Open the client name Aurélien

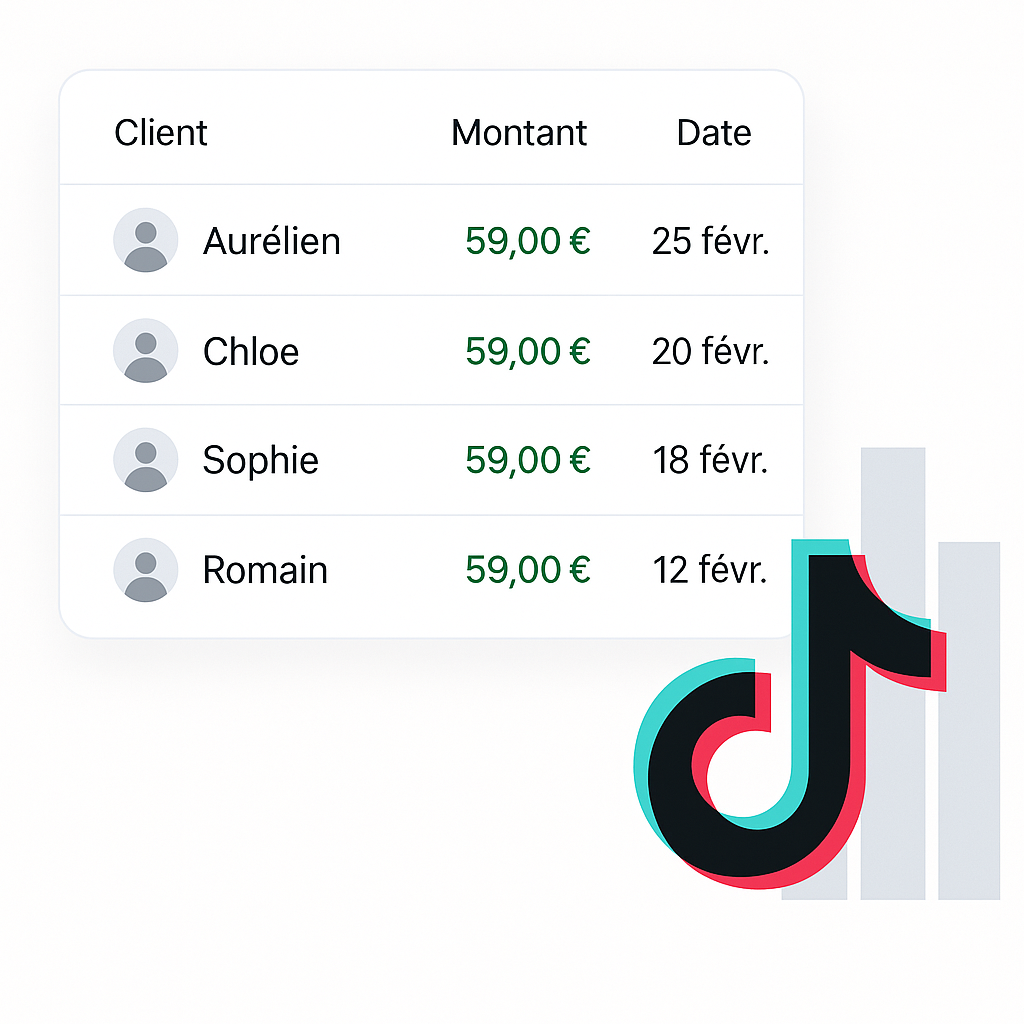pyautogui.click(x=272, y=240)
